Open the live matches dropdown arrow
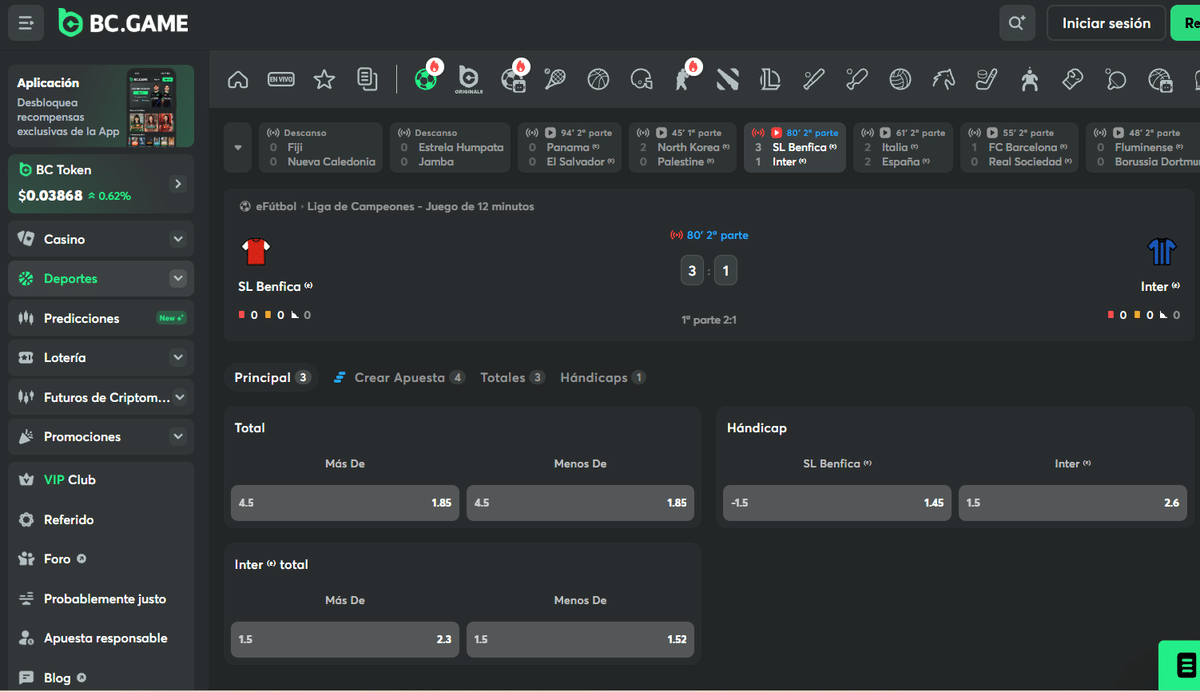 [x=238, y=148]
